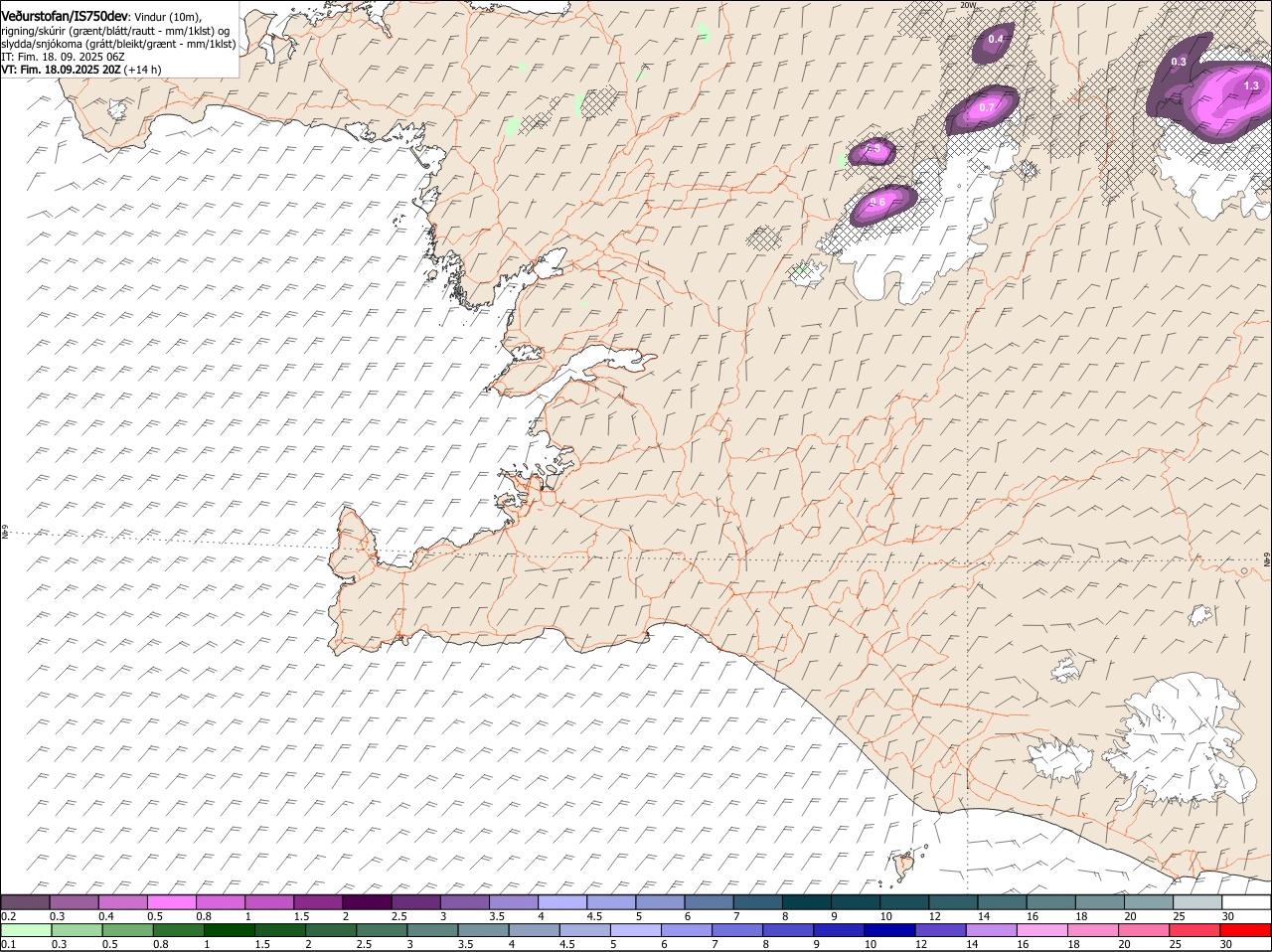The height and width of the screenshot is (952, 1272).
Task: Select snow legend swatch for 0.5–0.8
Action: point(172,902)
